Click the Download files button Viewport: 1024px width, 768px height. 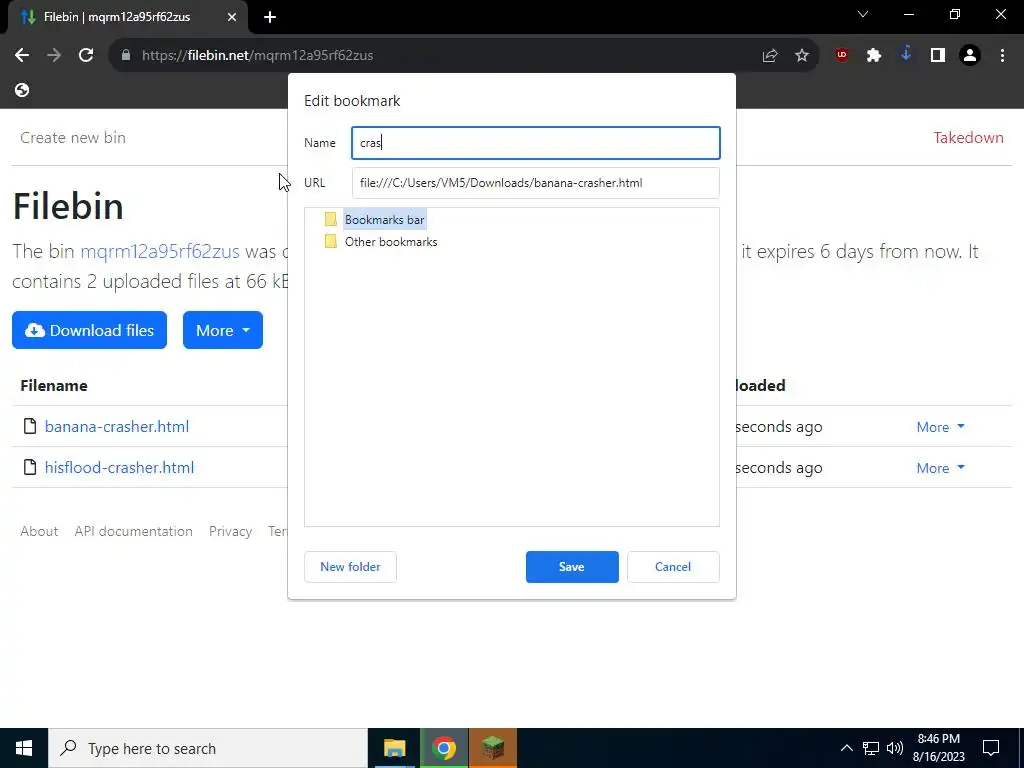tap(89, 330)
